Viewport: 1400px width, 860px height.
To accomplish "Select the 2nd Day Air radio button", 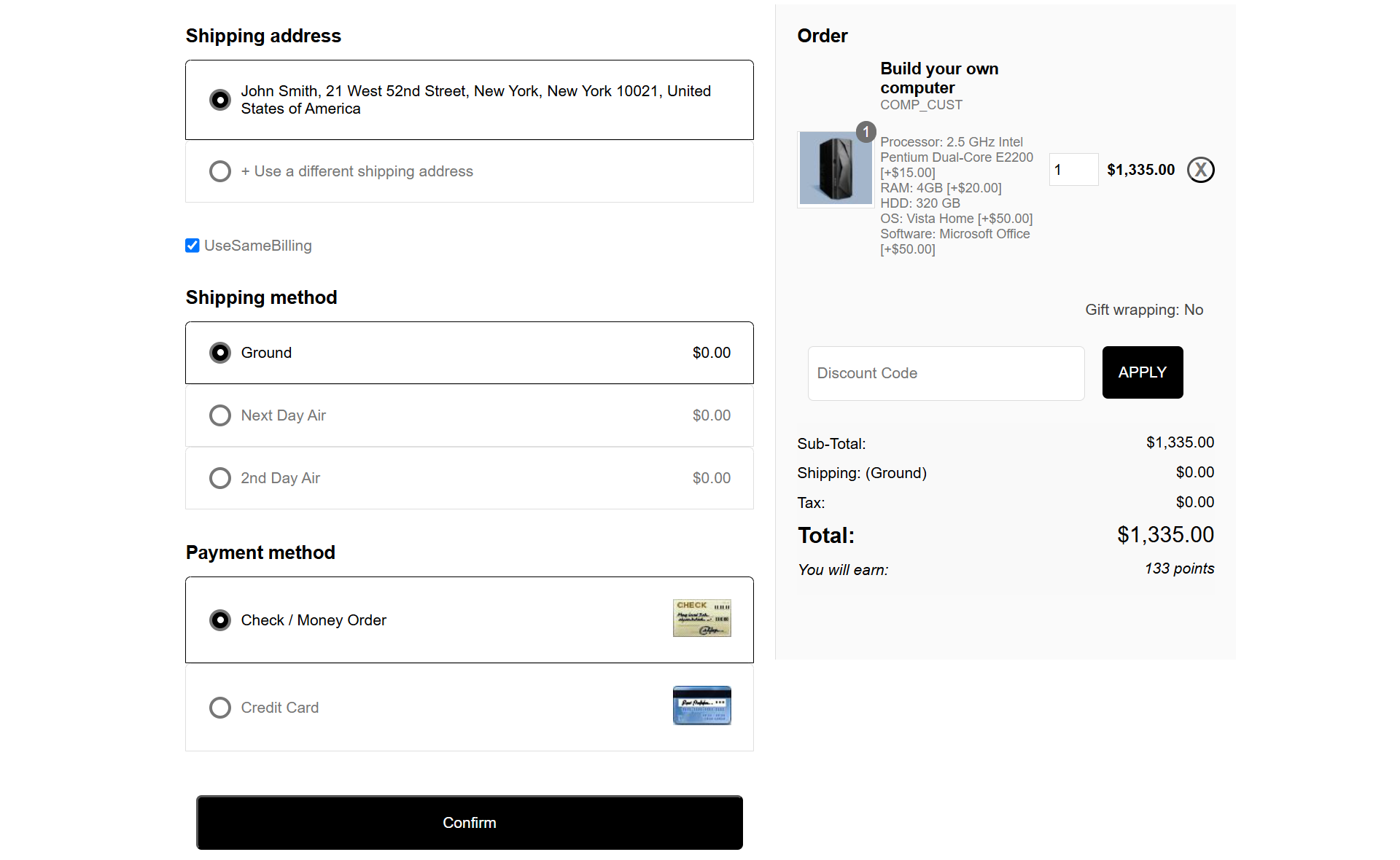I will [x=220, y=478].
